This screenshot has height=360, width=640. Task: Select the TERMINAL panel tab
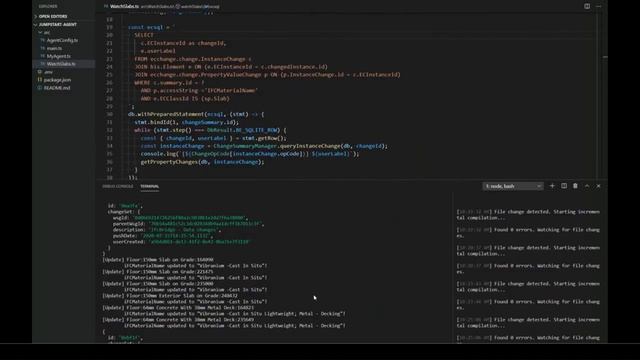tap(149, 186)
